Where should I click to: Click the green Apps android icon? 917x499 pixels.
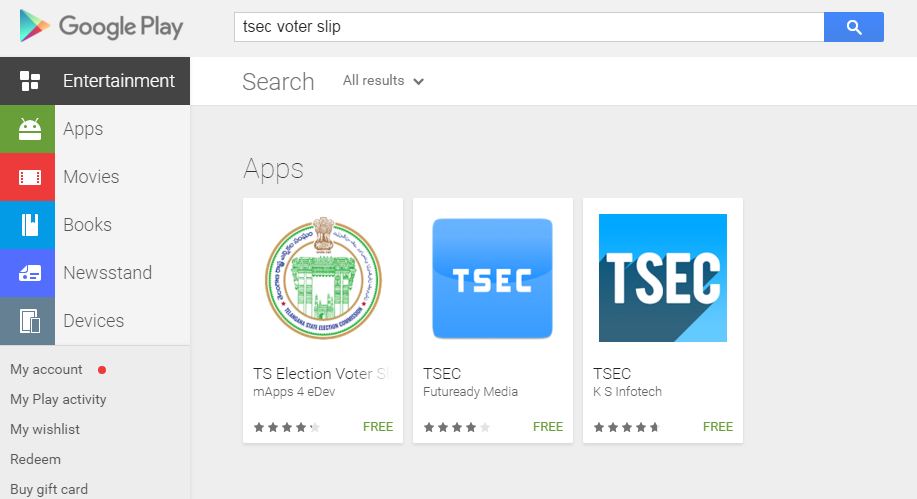[30, 129]
